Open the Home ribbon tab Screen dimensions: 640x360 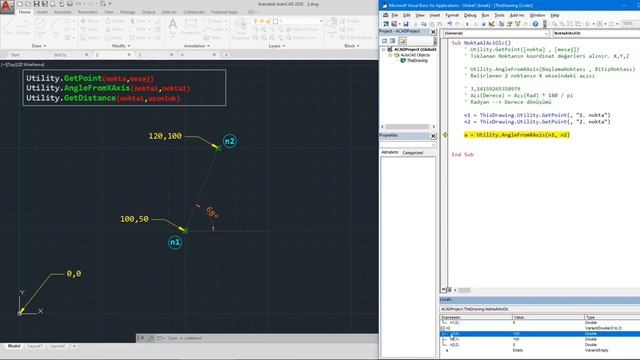pos(24,12)
